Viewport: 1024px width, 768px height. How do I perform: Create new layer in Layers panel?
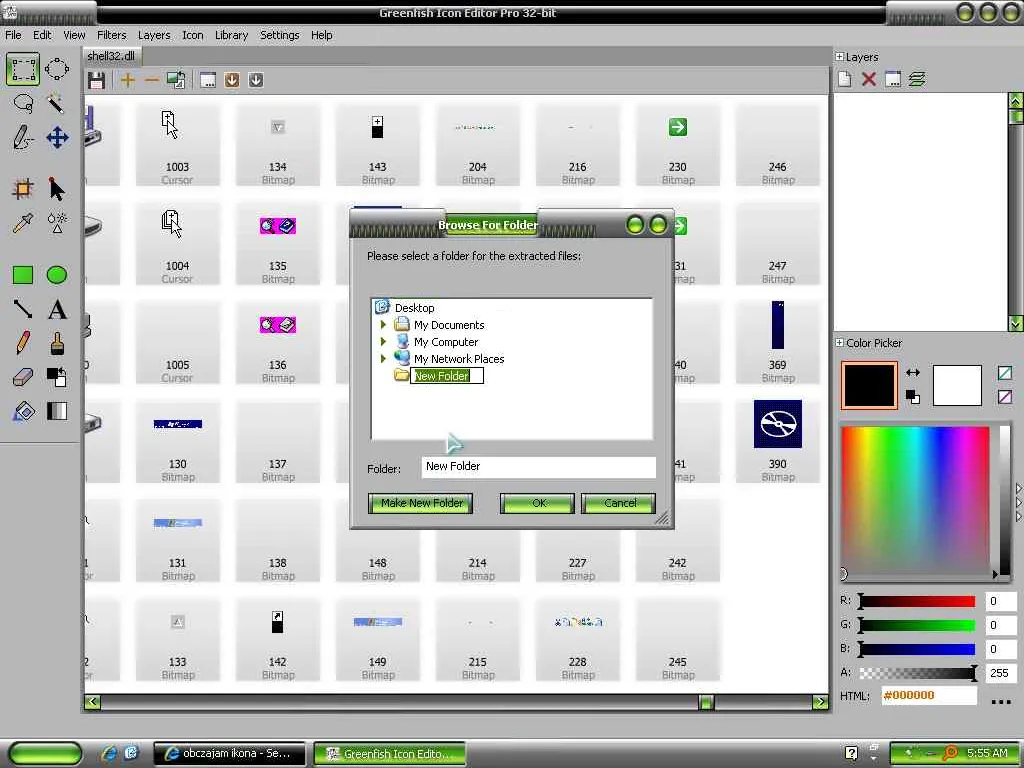coord(844,79)
